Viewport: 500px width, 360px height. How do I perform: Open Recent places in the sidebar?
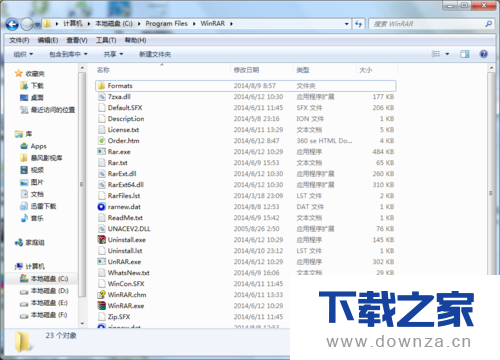47,110
